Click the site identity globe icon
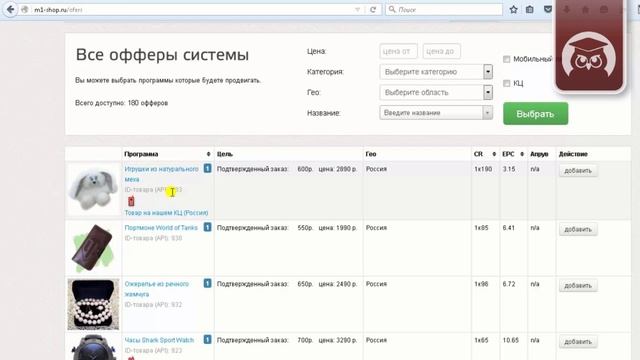The height and width of the screenshot is (360, 640). tap(24, 9)
